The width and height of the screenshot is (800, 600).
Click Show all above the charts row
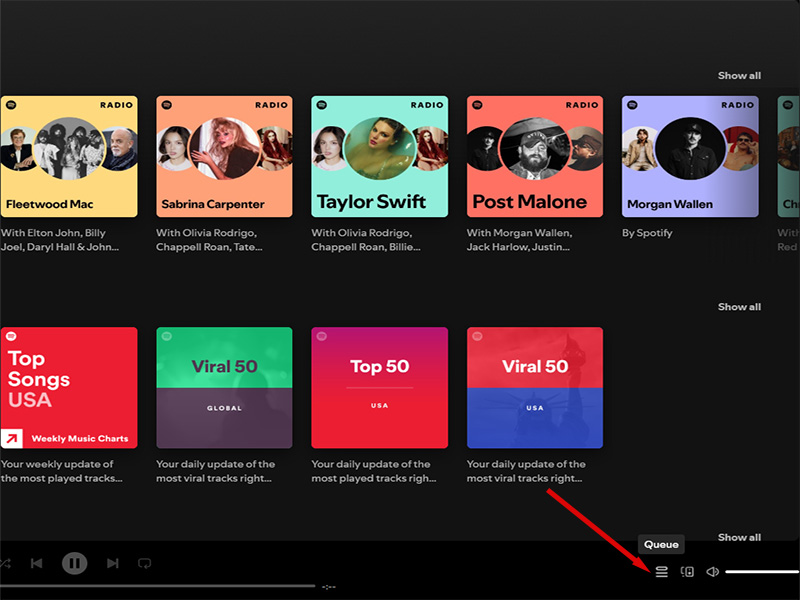click(739, 307)
